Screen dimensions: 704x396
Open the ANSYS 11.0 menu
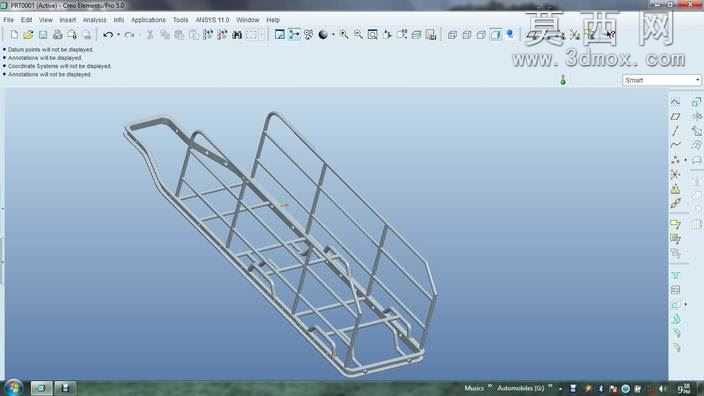point(212,20)
